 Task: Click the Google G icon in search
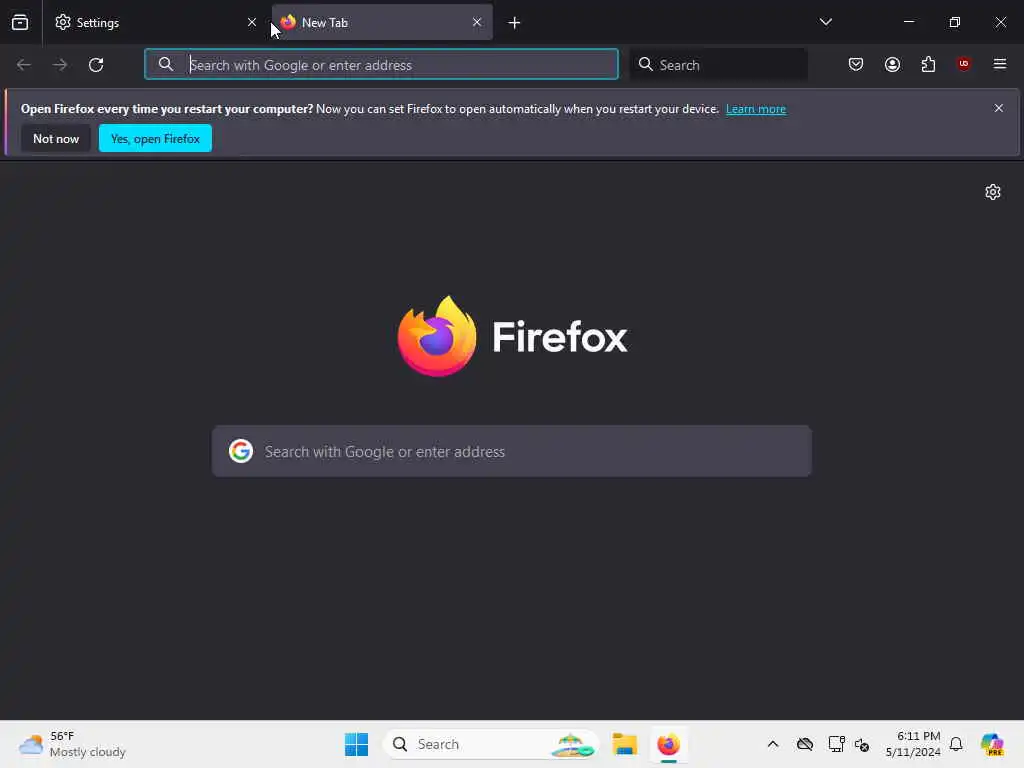click(x=241, y=451)
